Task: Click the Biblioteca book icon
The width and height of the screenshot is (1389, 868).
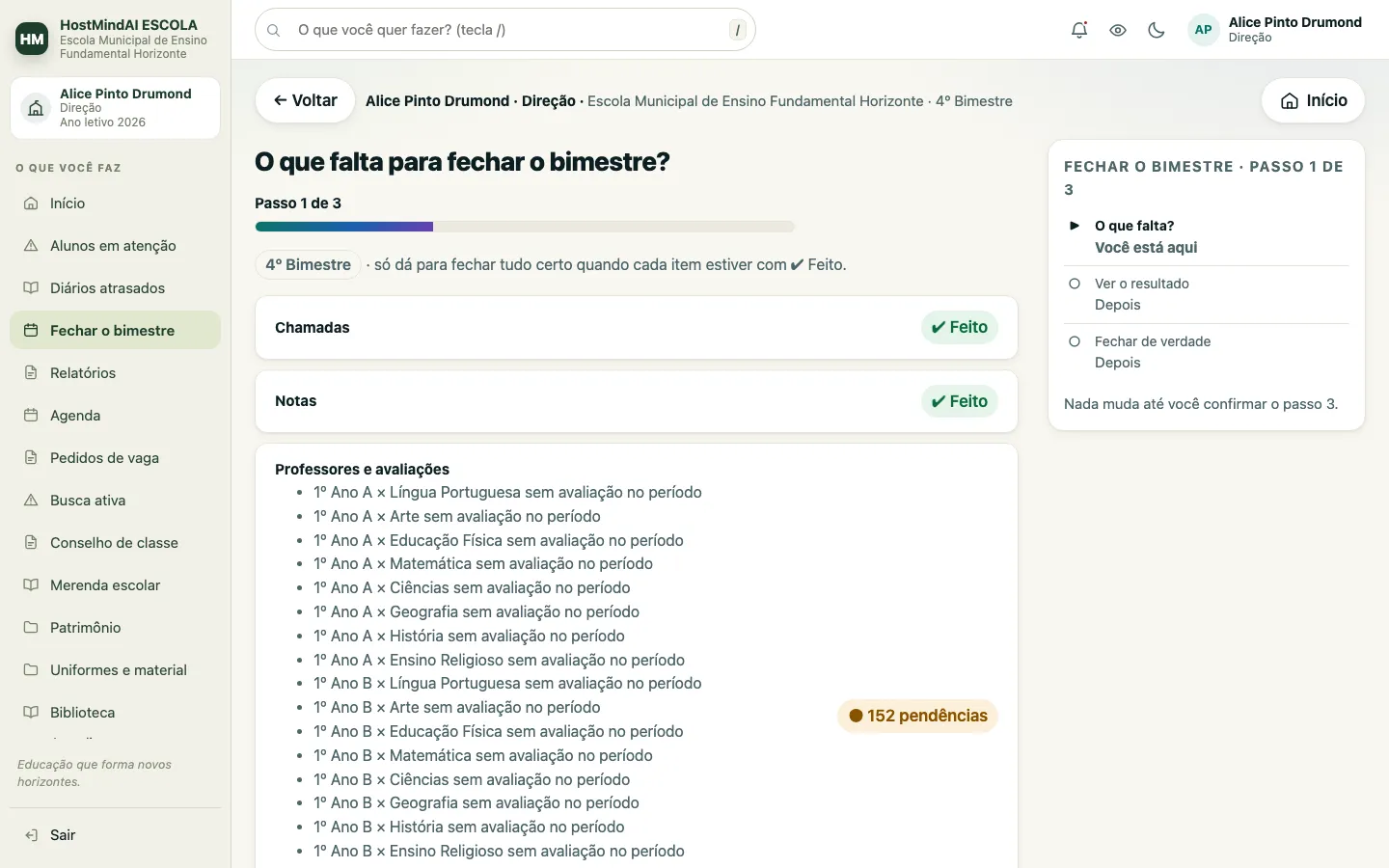Action: (x=31, y=713)
